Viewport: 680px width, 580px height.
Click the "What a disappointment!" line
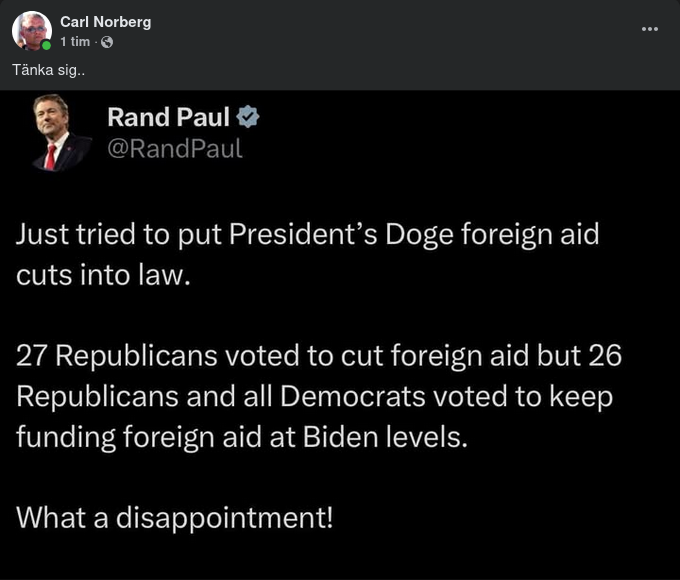pos(174,517)
